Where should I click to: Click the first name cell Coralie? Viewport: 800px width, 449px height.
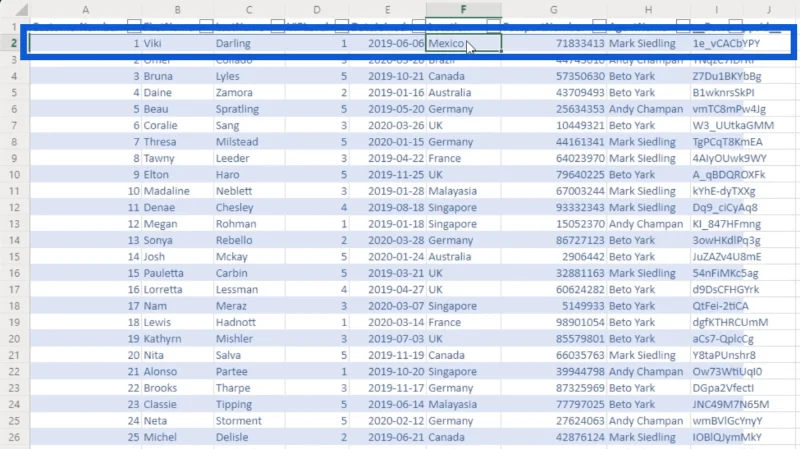tap(178, 125)
